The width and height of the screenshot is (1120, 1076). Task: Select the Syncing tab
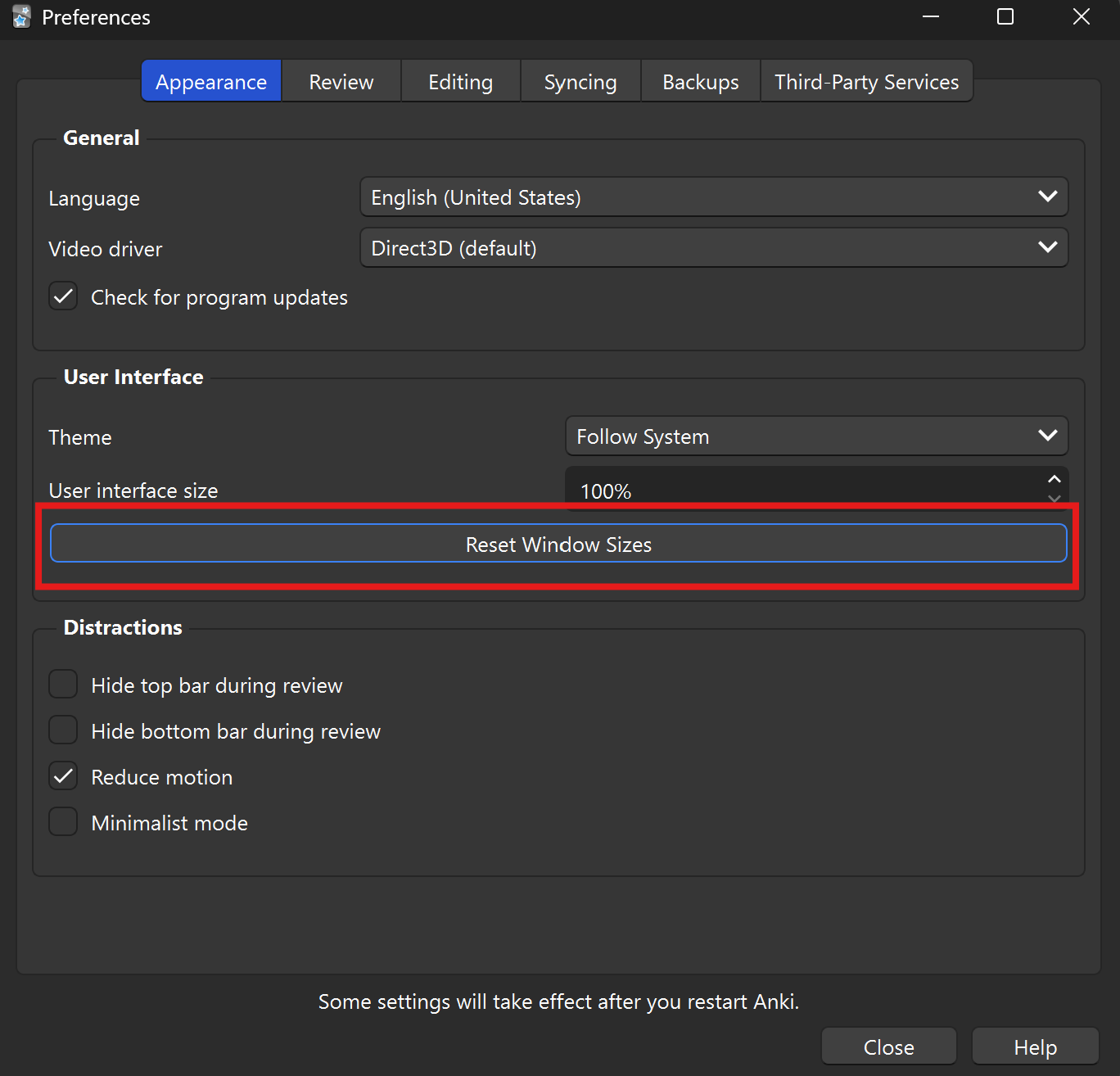tap(580, 82)
